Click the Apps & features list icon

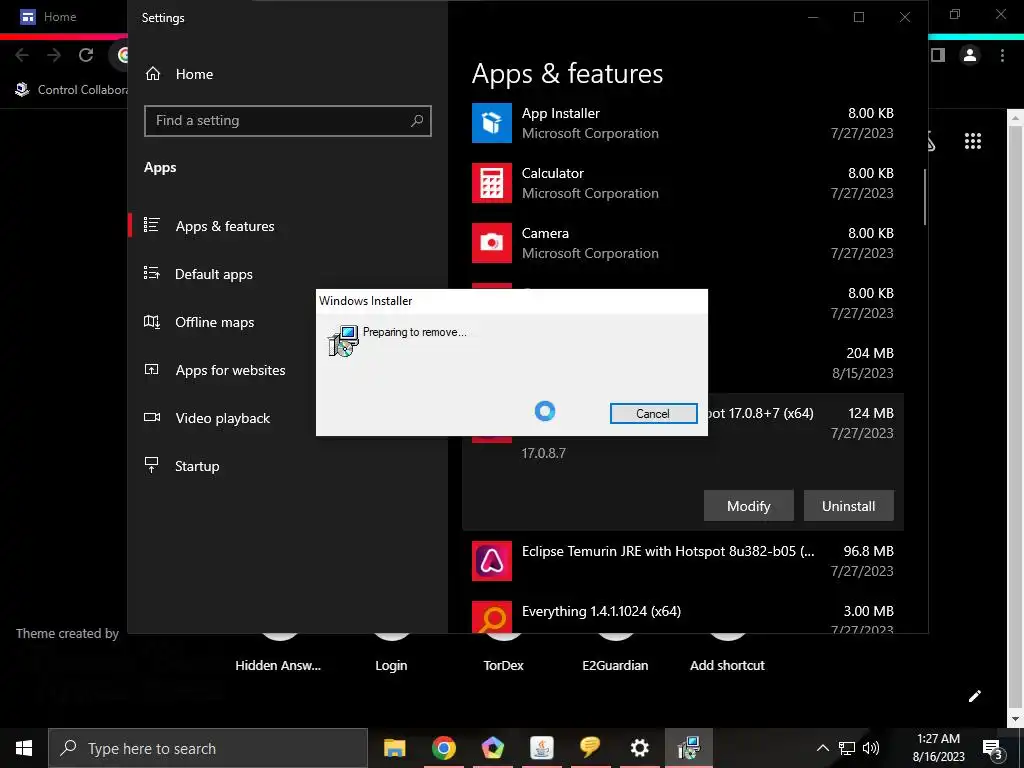point(152,225)
